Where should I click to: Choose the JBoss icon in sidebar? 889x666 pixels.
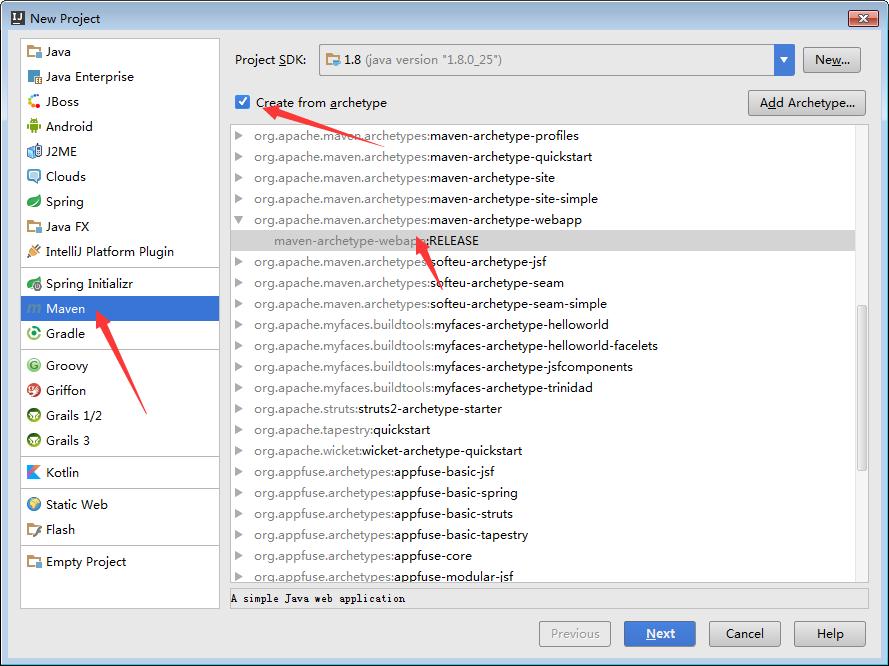coord(34,101)
